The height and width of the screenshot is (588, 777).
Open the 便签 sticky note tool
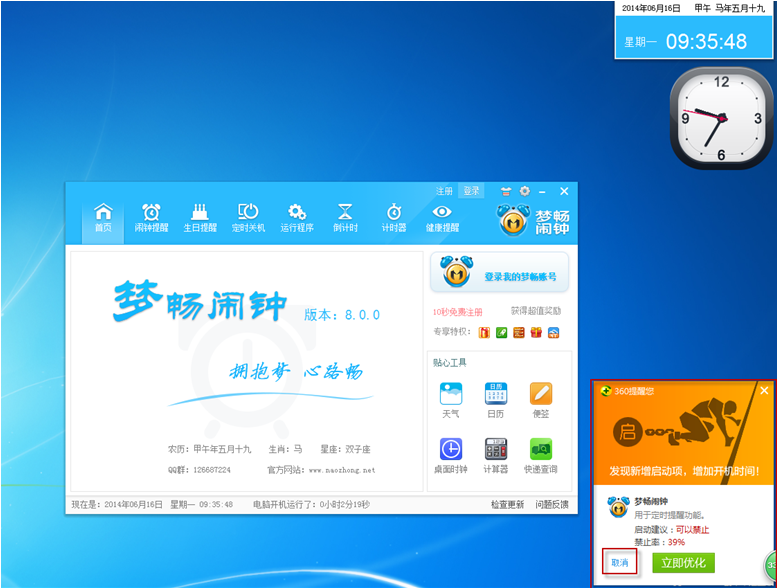541,400
